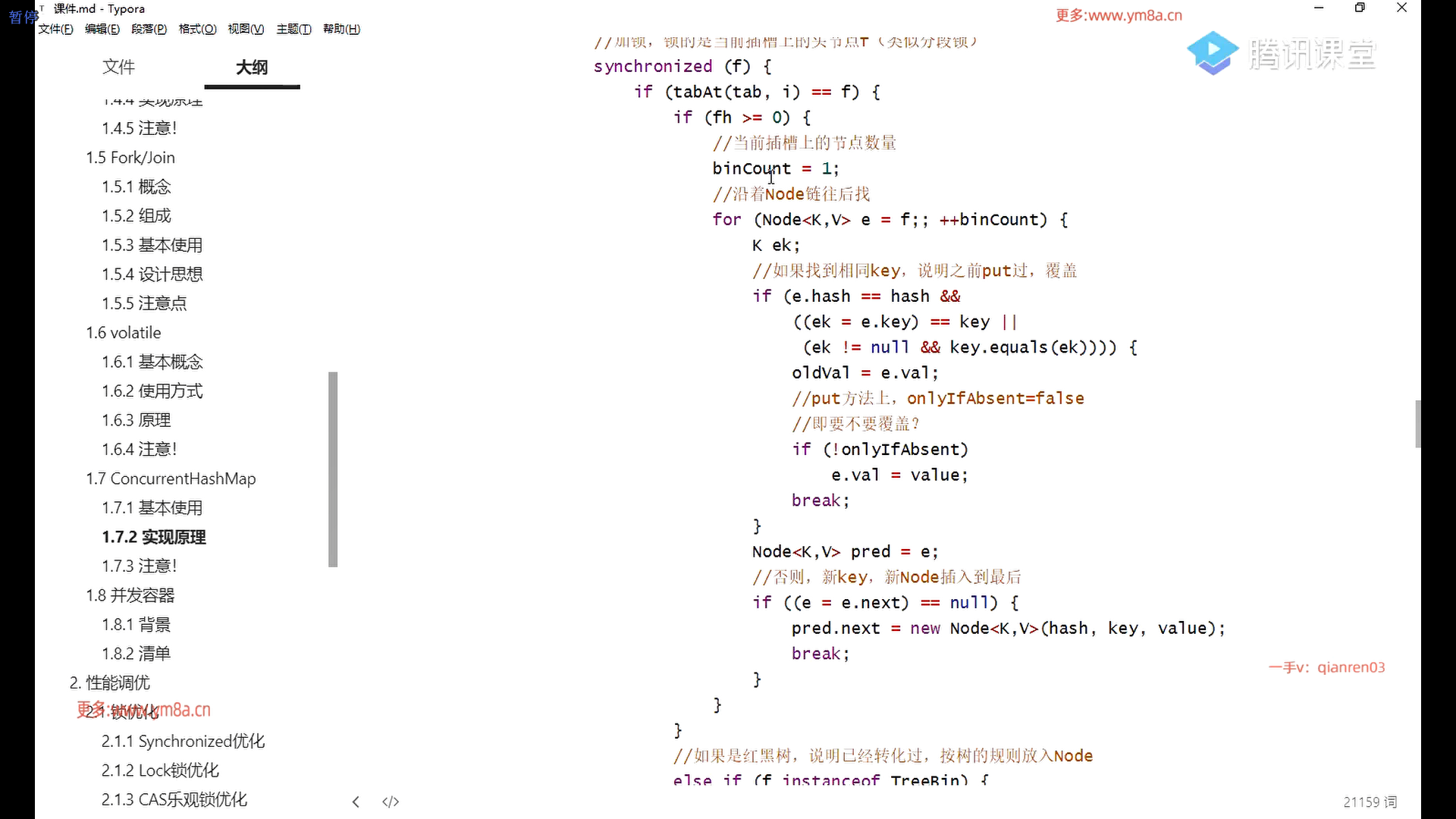The width and height of the screenshot is (1456, 819).
Task: Open the 主题 theme menu
Action: tap(293, 29)
